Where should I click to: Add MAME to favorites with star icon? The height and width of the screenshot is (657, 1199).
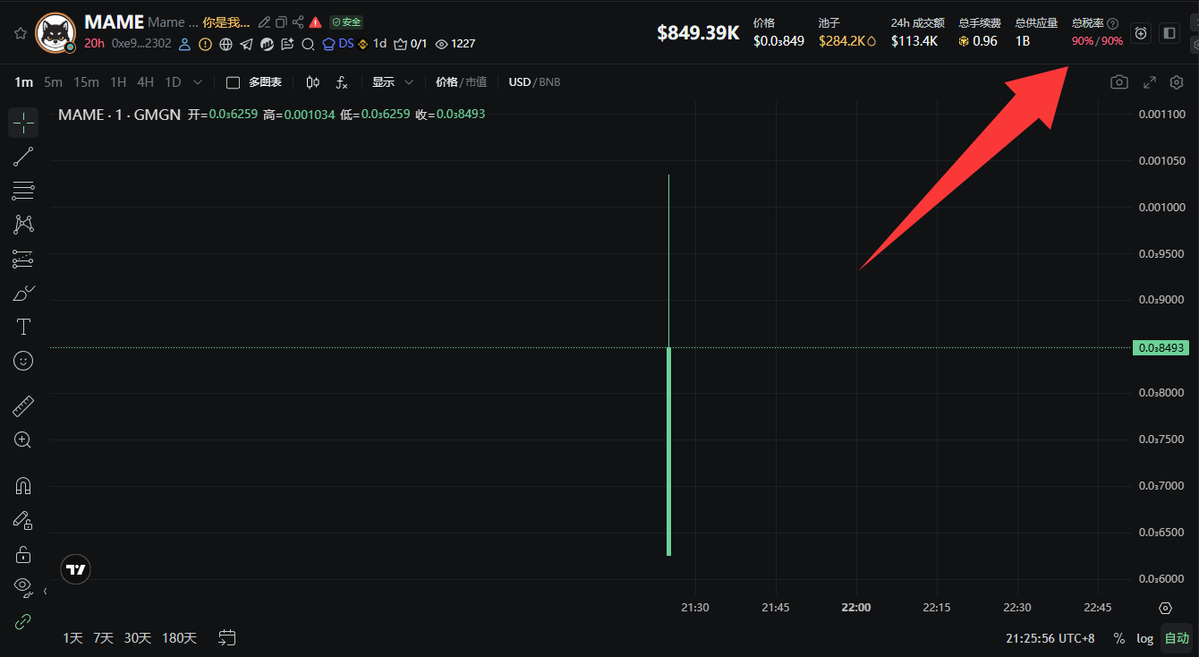pos(21,33)
